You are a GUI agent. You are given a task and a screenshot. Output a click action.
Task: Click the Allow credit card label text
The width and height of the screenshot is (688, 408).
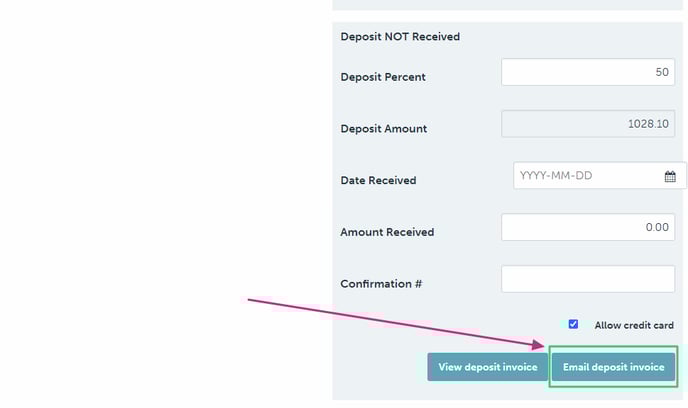[634, 325]
